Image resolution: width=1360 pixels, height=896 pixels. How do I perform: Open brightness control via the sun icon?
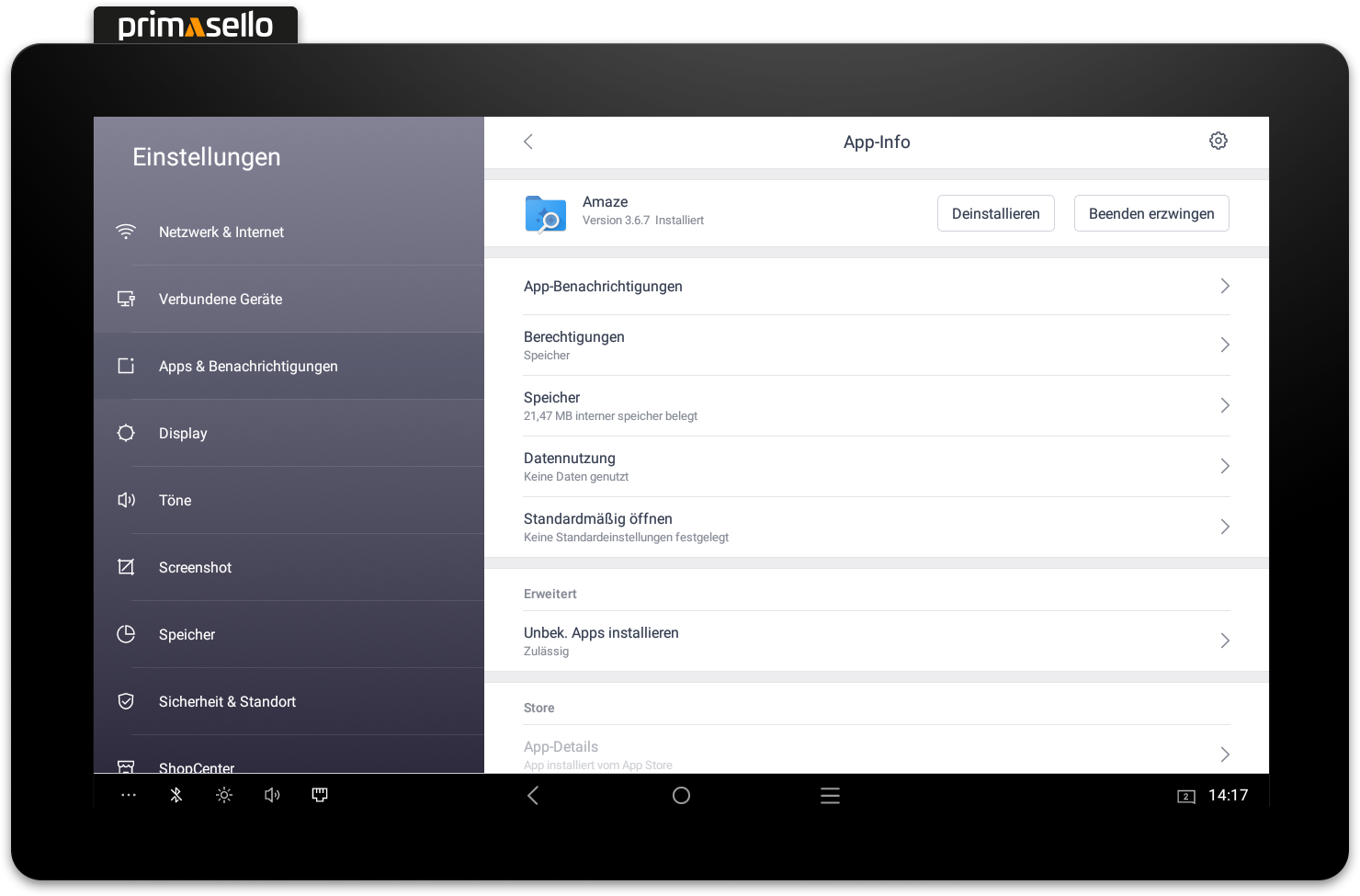(x=224, y=795)
